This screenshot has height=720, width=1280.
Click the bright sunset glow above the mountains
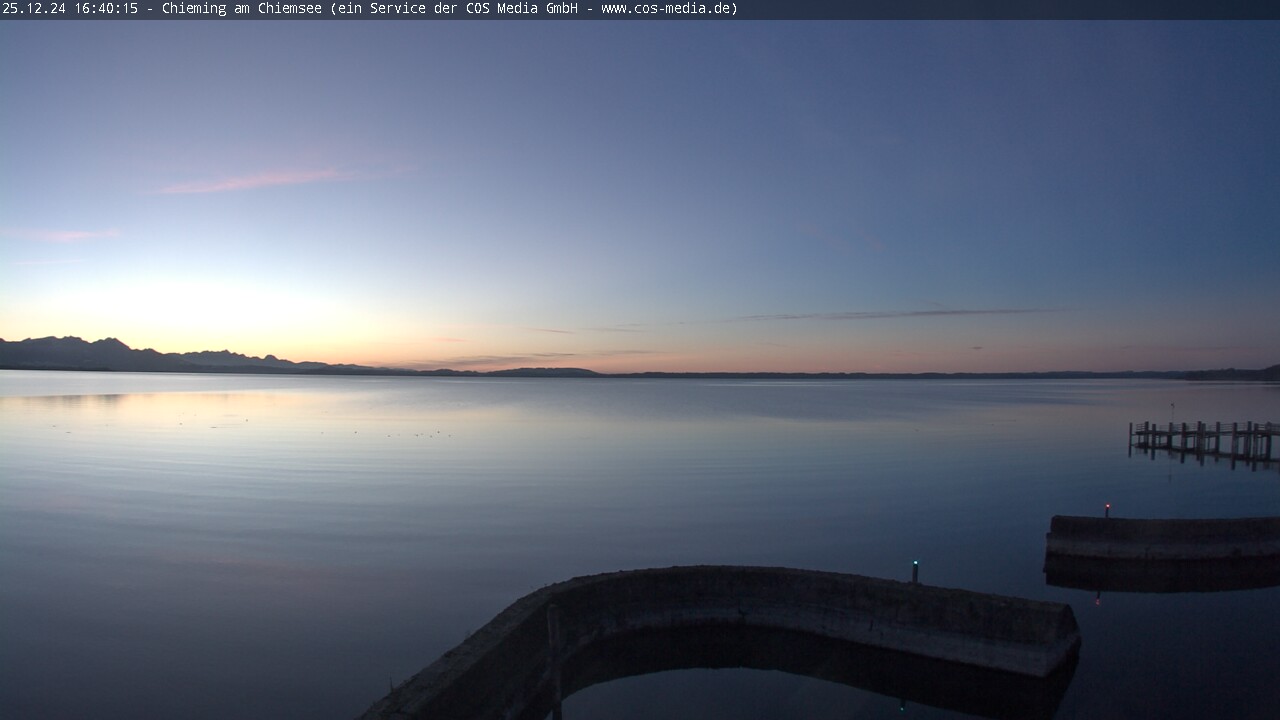tap(200, 310)
